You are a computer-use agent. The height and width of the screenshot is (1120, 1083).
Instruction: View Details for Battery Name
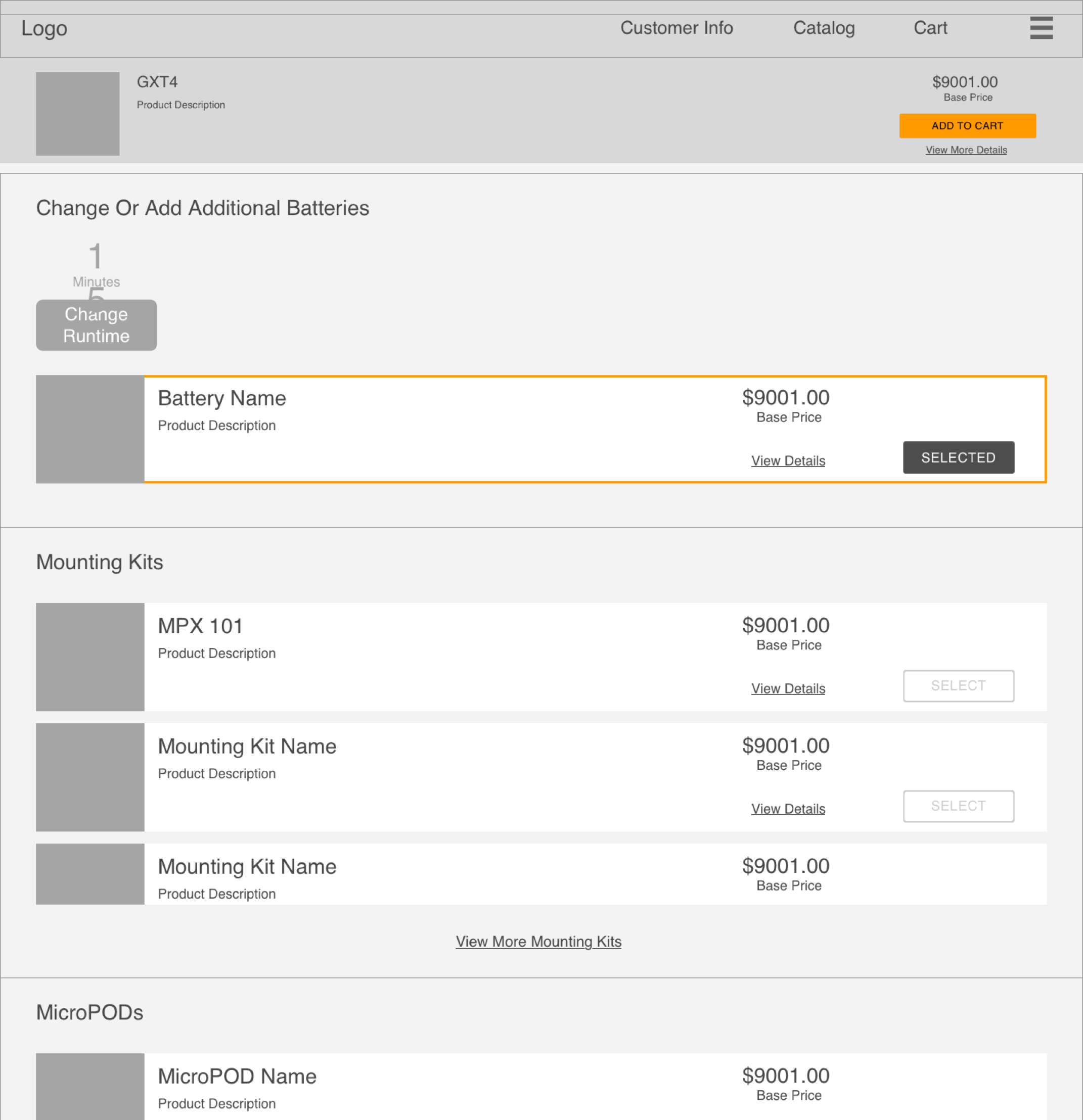pos(788,460)
